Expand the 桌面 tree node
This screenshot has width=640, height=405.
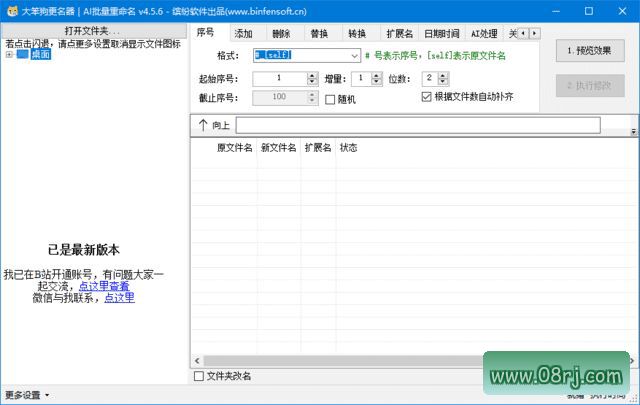pyautogui.click(x=9, y=54)
